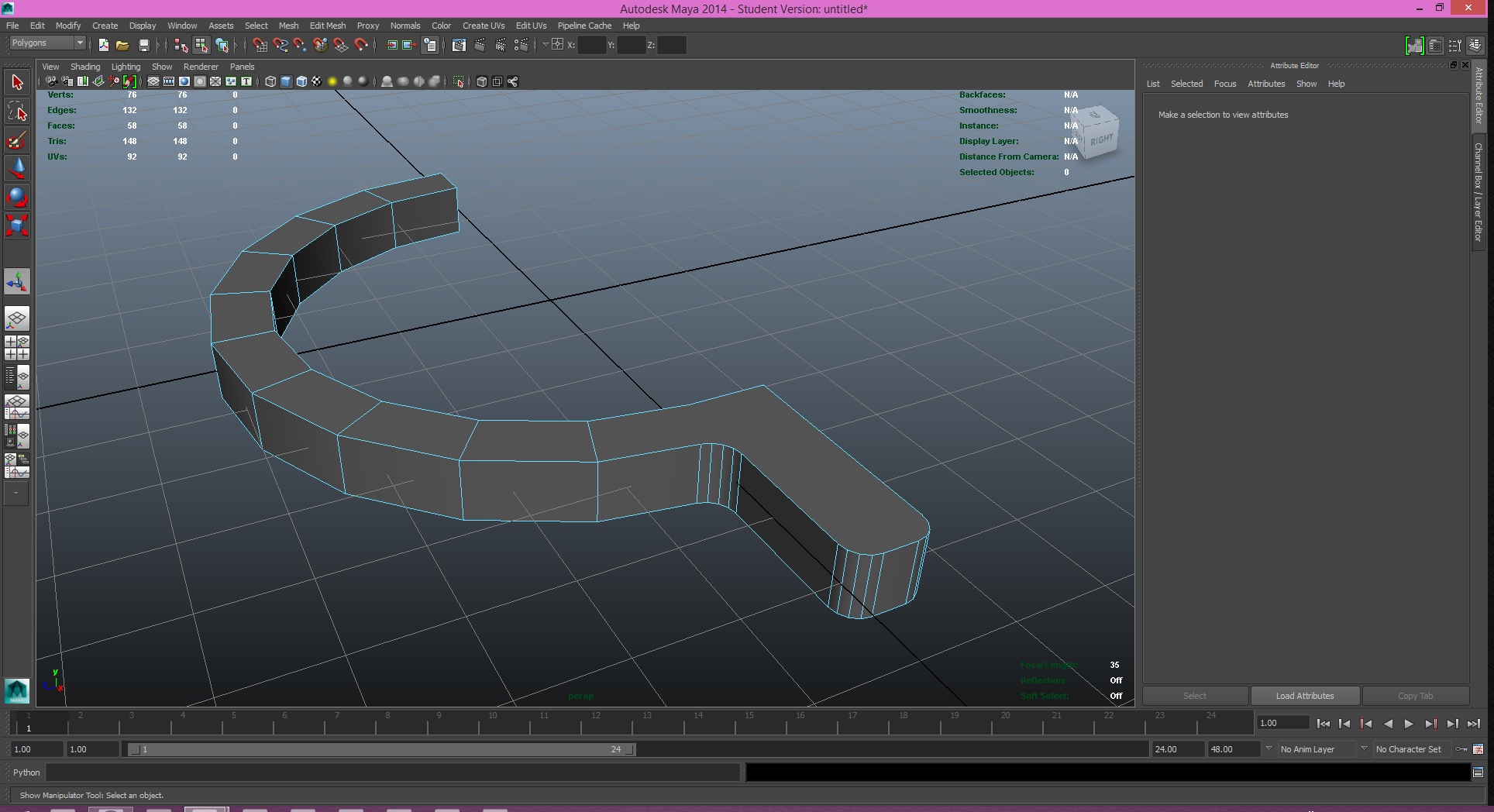Image resolution: width=1494 pixels, height=812 pixels.
Task: Click Snap to grids magnet icon
Action: (260, 45)
